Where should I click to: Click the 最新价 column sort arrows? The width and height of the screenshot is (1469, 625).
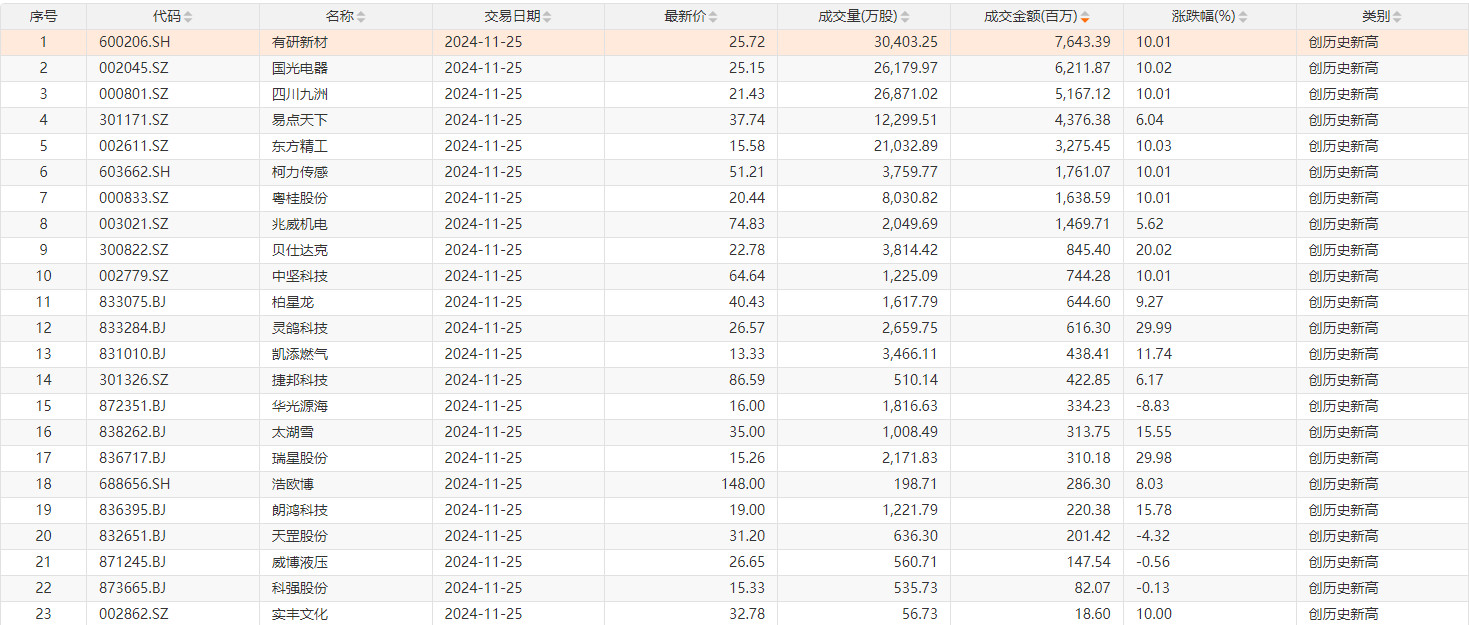pyautogui.click(x=712, y=17)
